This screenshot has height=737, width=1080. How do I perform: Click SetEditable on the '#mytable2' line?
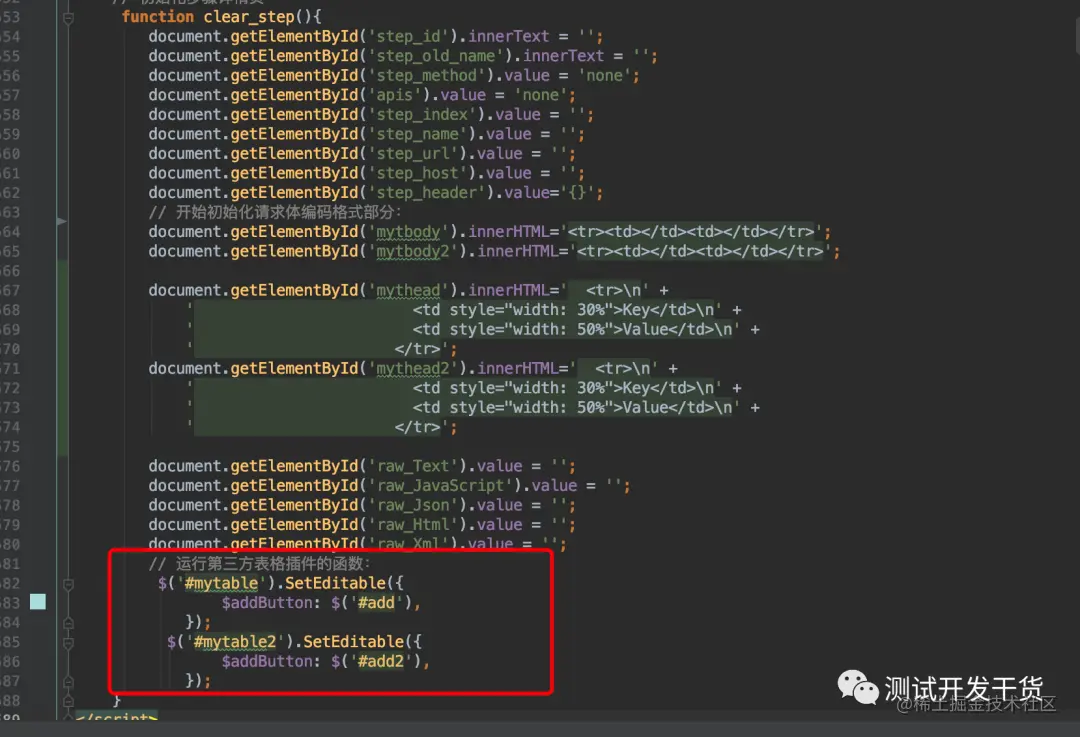pos(353,642)
